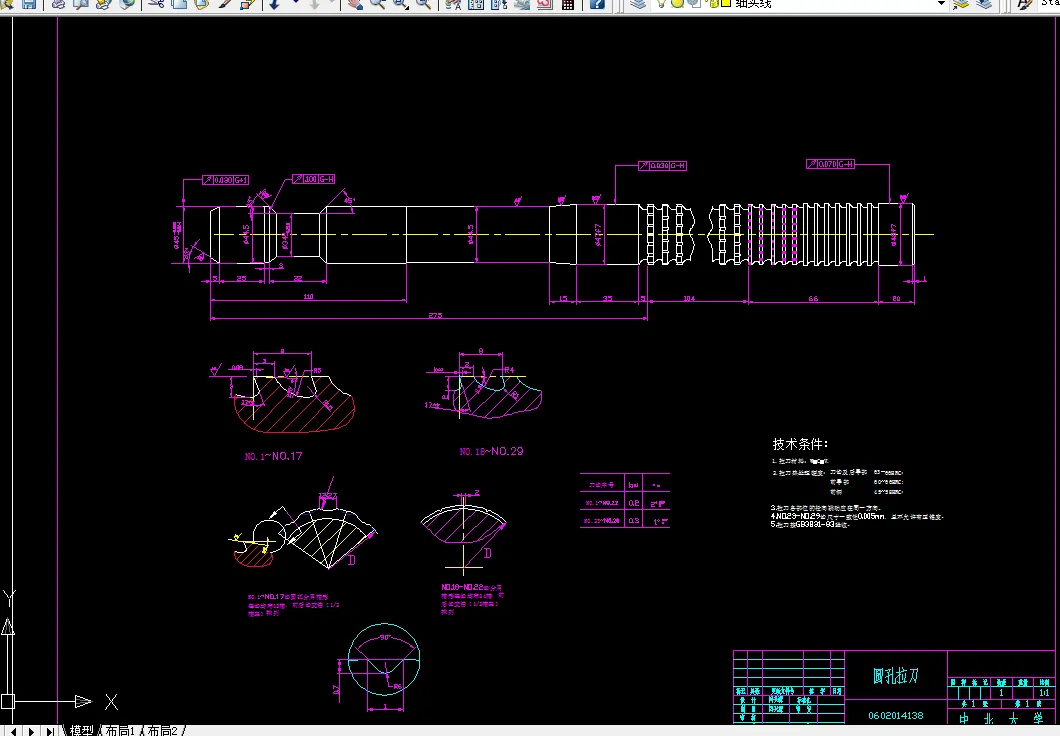Open Plot Preview from the toolbar
This screenshot has width=1060, height=736.
coord(81,4)
